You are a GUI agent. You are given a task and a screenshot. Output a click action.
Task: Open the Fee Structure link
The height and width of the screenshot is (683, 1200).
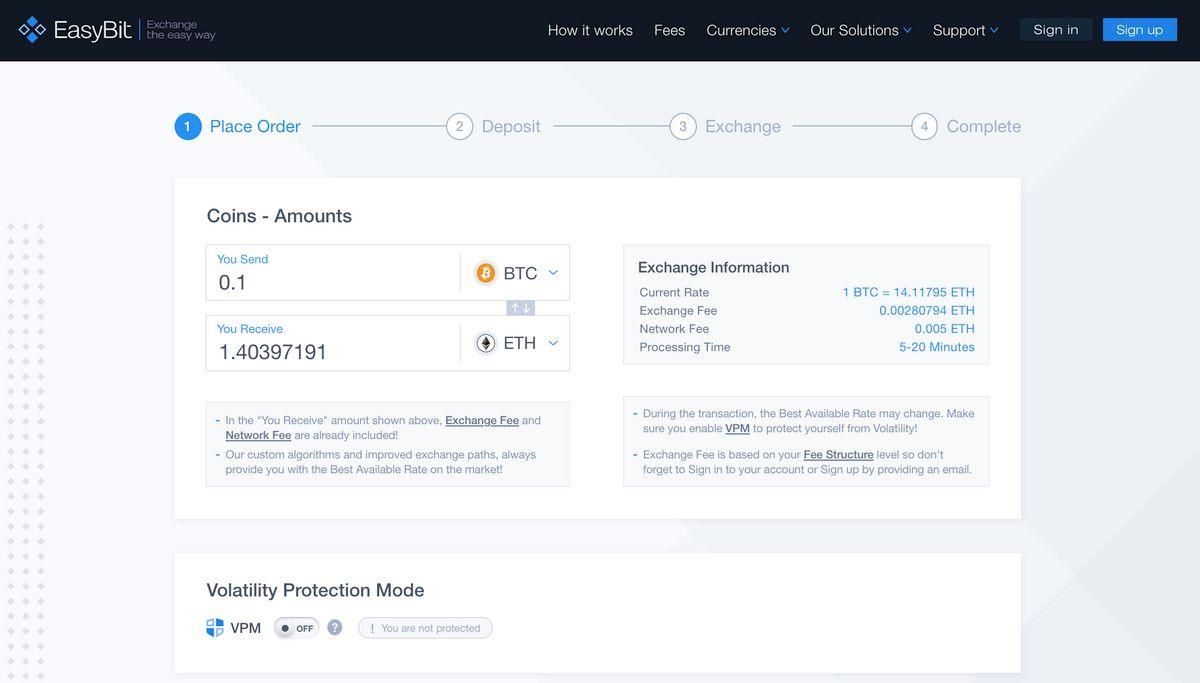pos(838,454)
